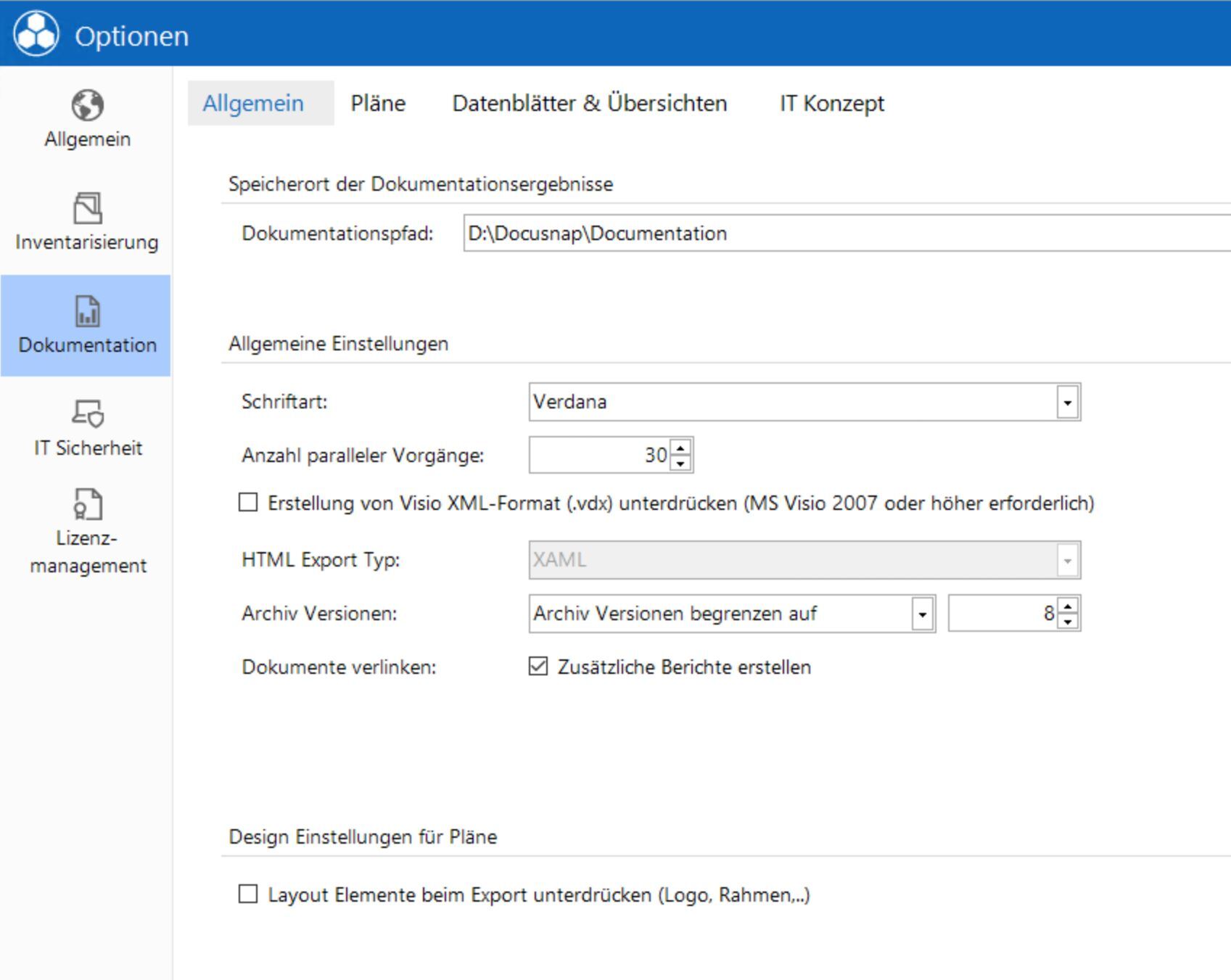
Task: Expand the Schriftart Verdana dropdown
Action: pyautogui.click(x=1067, y=402)
